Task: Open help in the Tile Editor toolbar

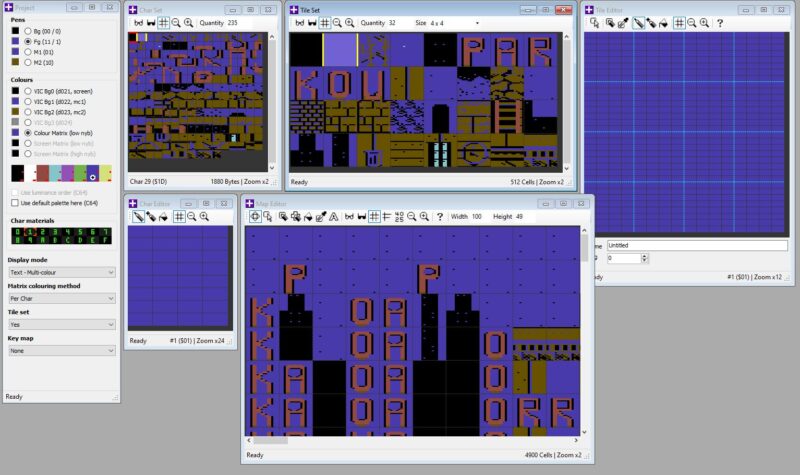Action: [x=720, y=23]
